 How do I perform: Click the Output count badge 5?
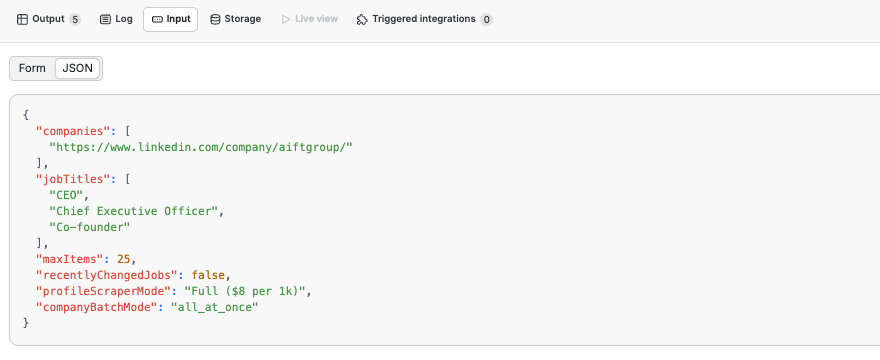pos(75,20)
